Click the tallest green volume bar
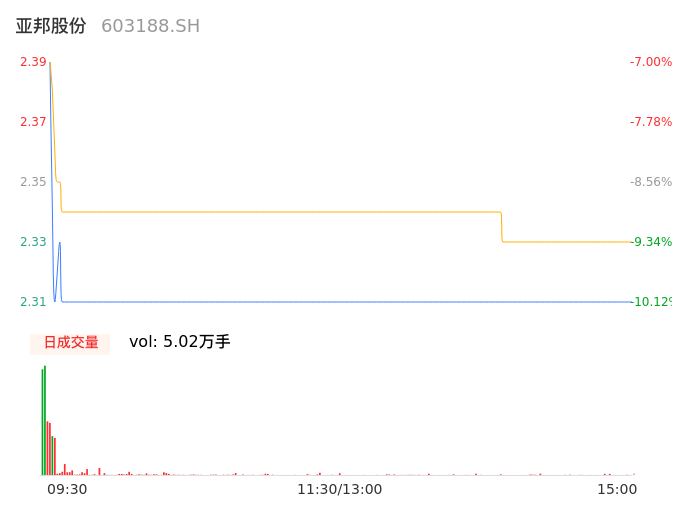686x524 pixels. (x=45, y=420)
